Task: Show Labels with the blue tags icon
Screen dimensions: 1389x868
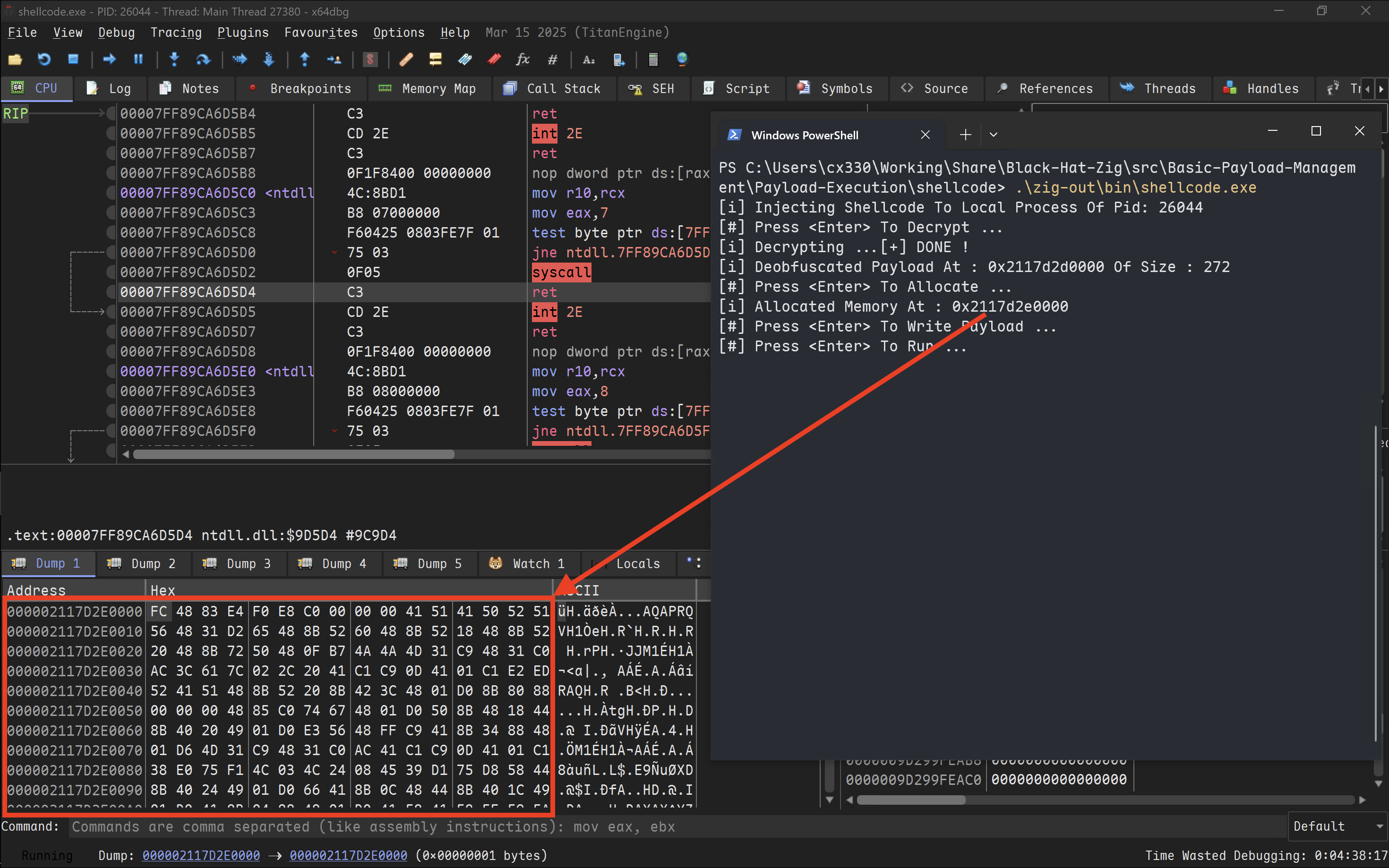Action: point(464,59)
